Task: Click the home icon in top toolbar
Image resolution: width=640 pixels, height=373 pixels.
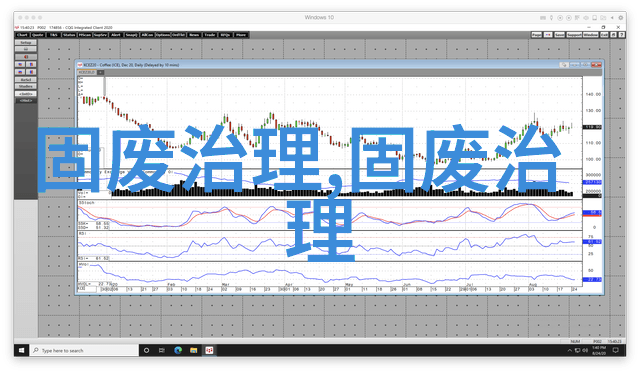Action: coord(613,35)
